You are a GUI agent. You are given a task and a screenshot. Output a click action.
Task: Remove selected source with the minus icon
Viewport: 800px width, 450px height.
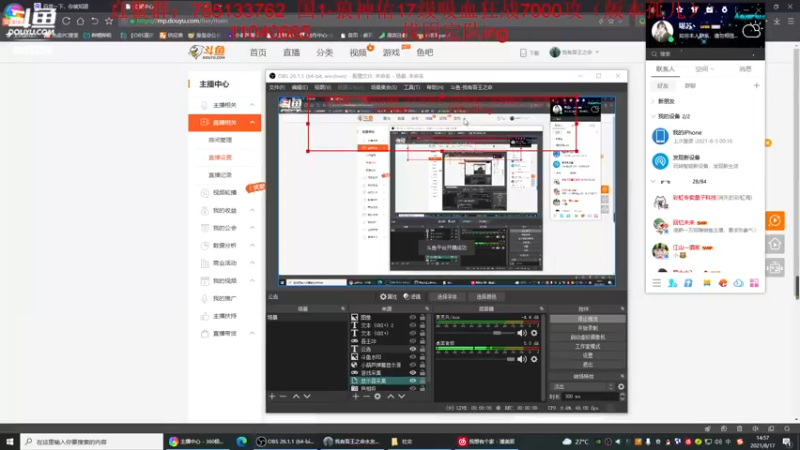366,396
